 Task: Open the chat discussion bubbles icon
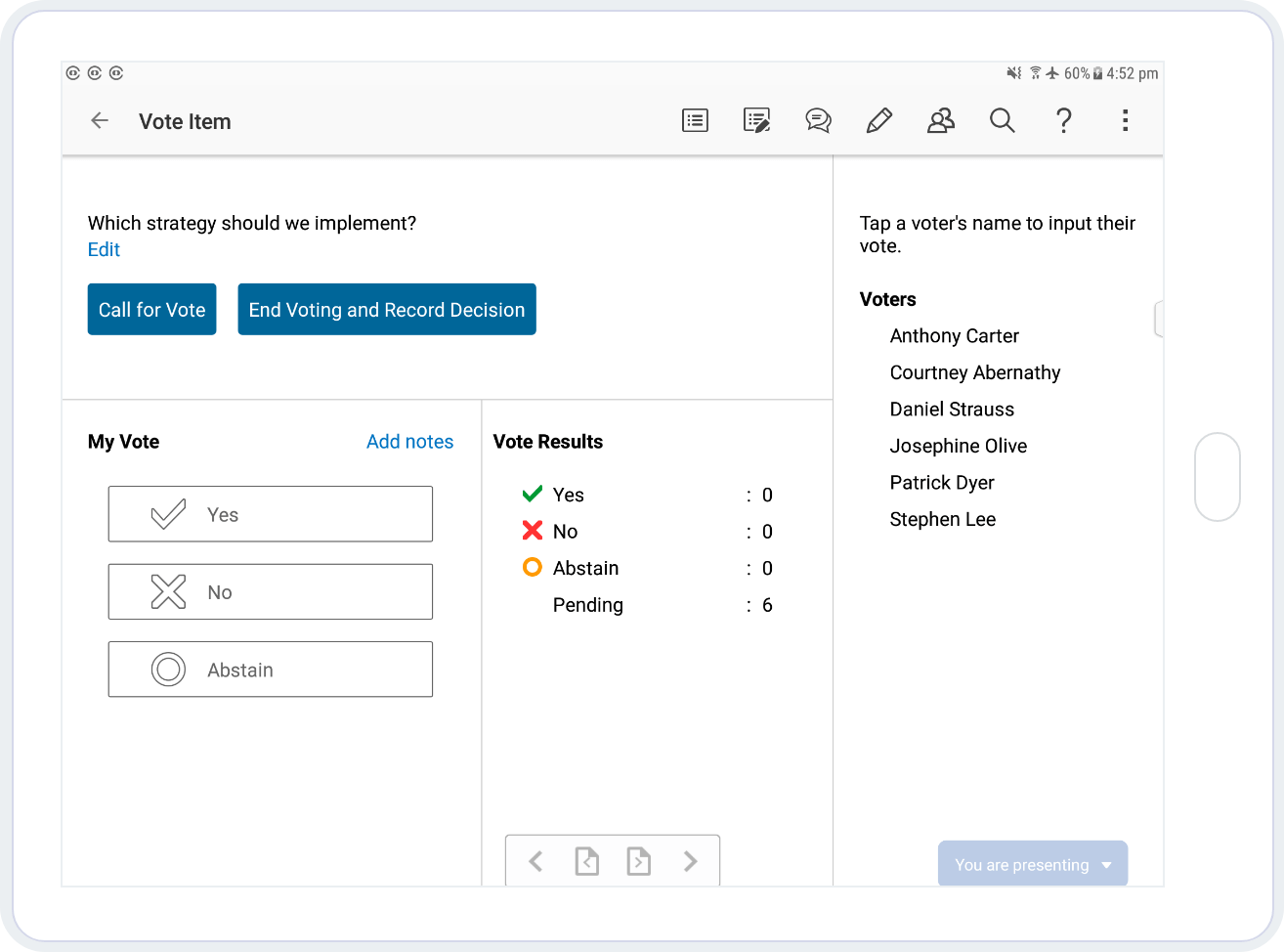(818, 121)
